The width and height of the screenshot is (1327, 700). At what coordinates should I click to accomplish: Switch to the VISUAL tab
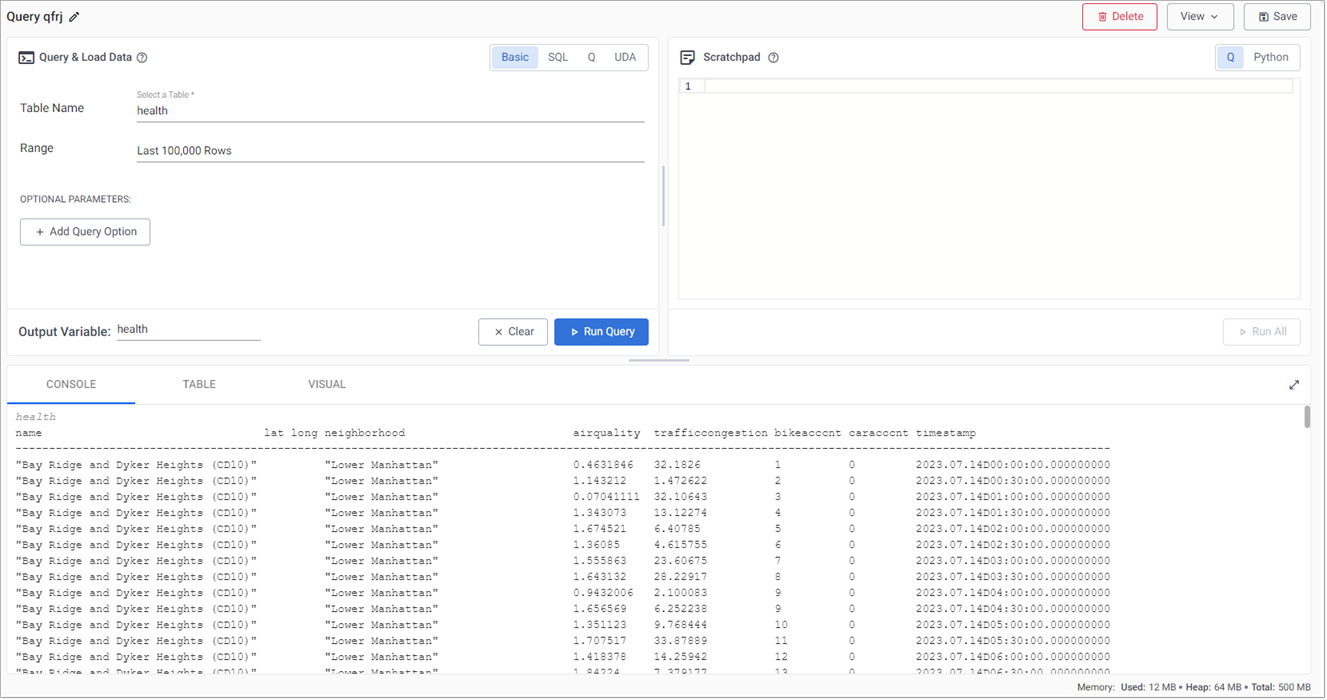click(x=327, y=384)
